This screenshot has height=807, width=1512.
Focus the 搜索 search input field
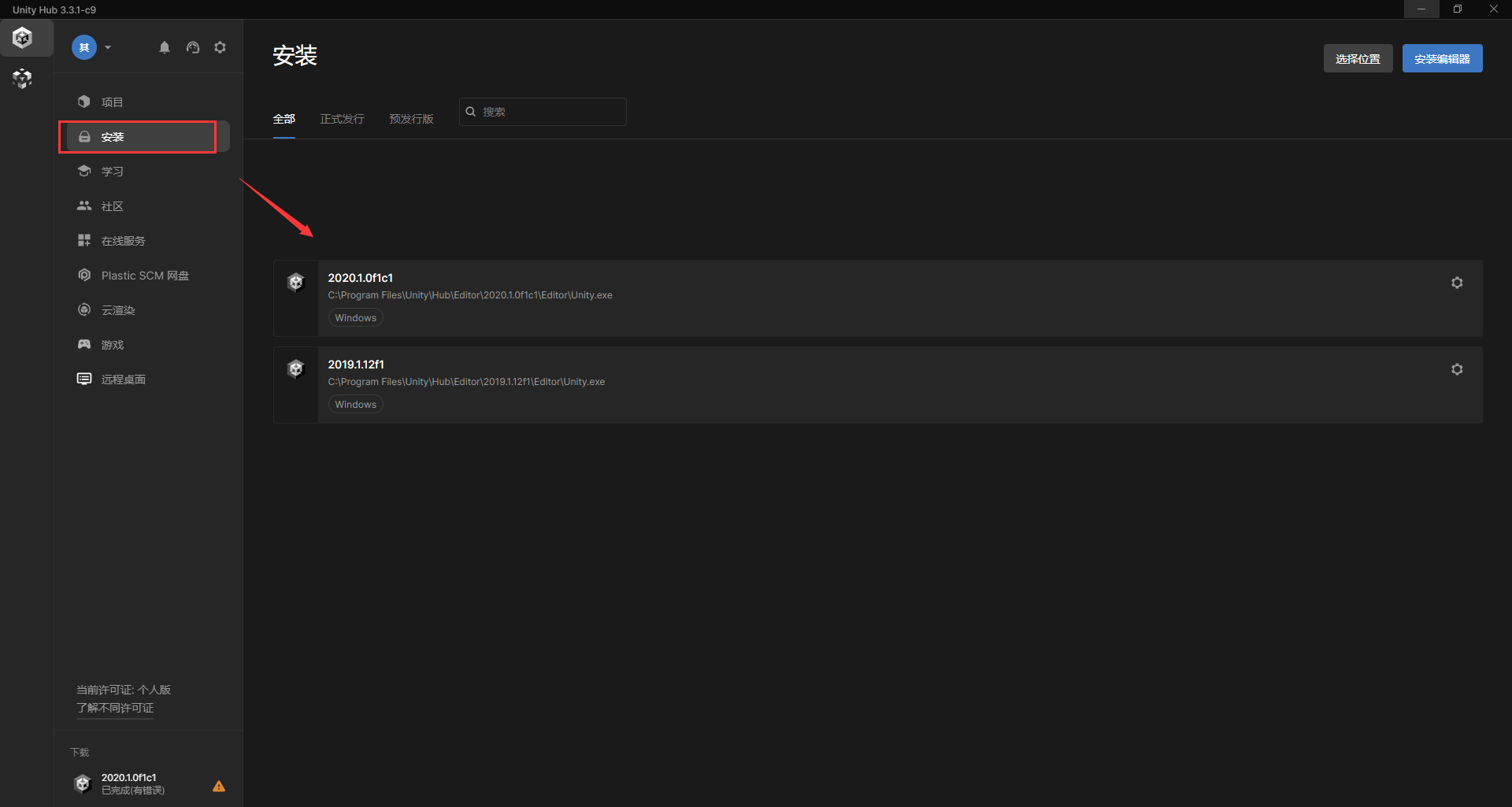(x=551, y=112)
